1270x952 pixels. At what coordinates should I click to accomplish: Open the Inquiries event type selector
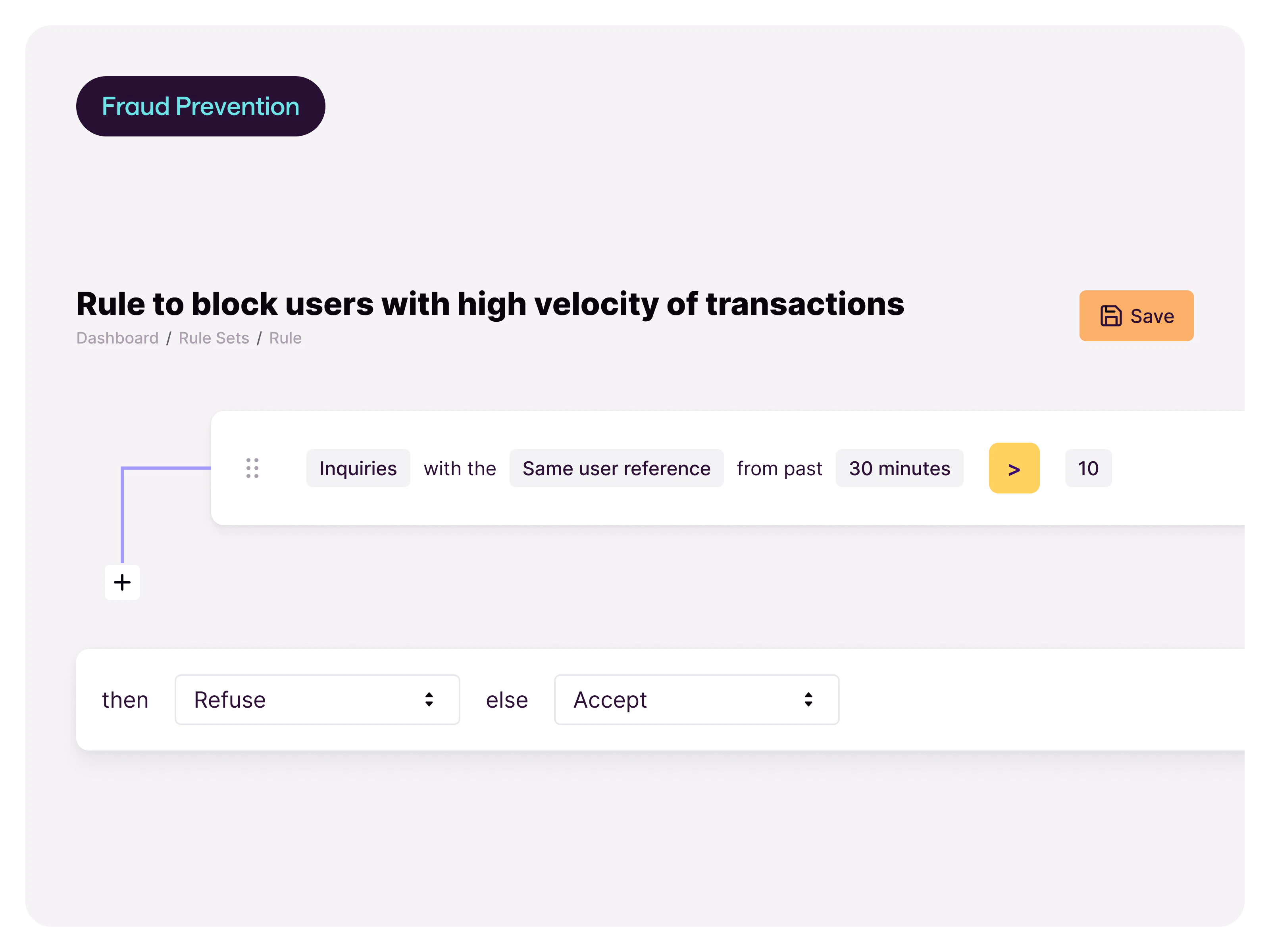[358, 468]
